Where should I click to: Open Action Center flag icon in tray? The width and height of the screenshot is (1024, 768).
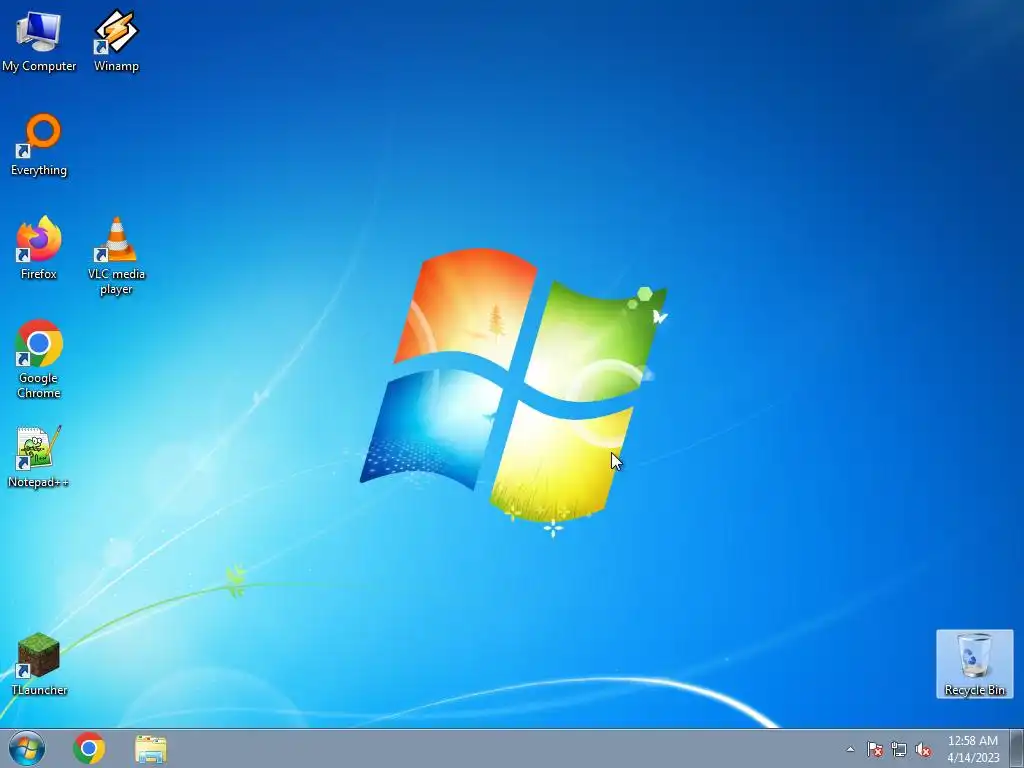point(874,749)
